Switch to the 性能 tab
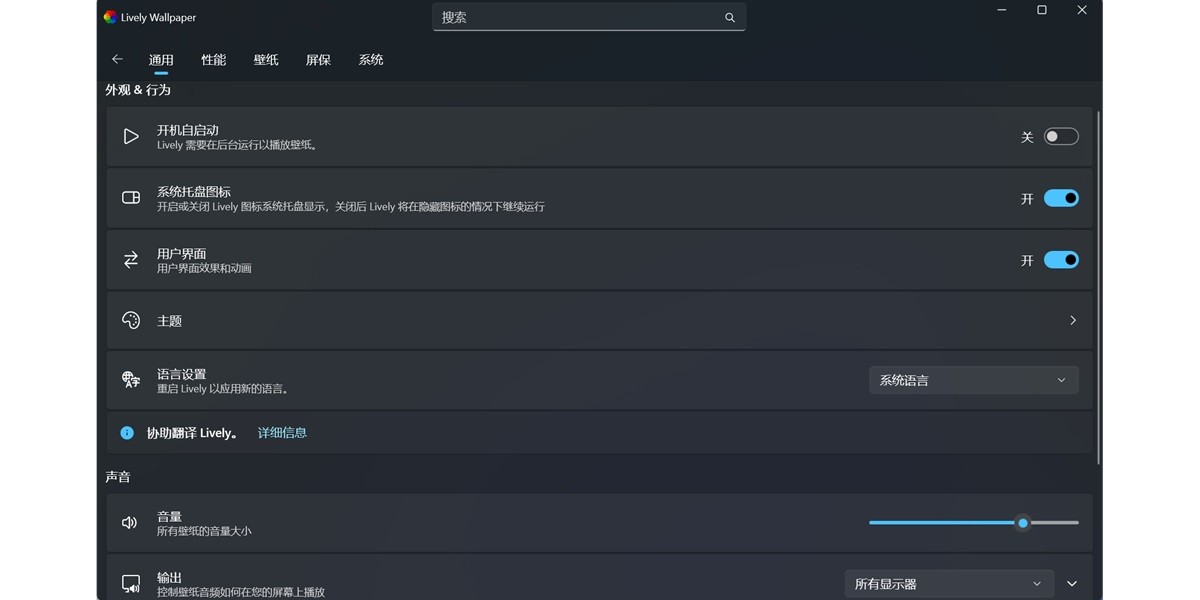The width and height of the screenshot is (1200, 600). 212,60
